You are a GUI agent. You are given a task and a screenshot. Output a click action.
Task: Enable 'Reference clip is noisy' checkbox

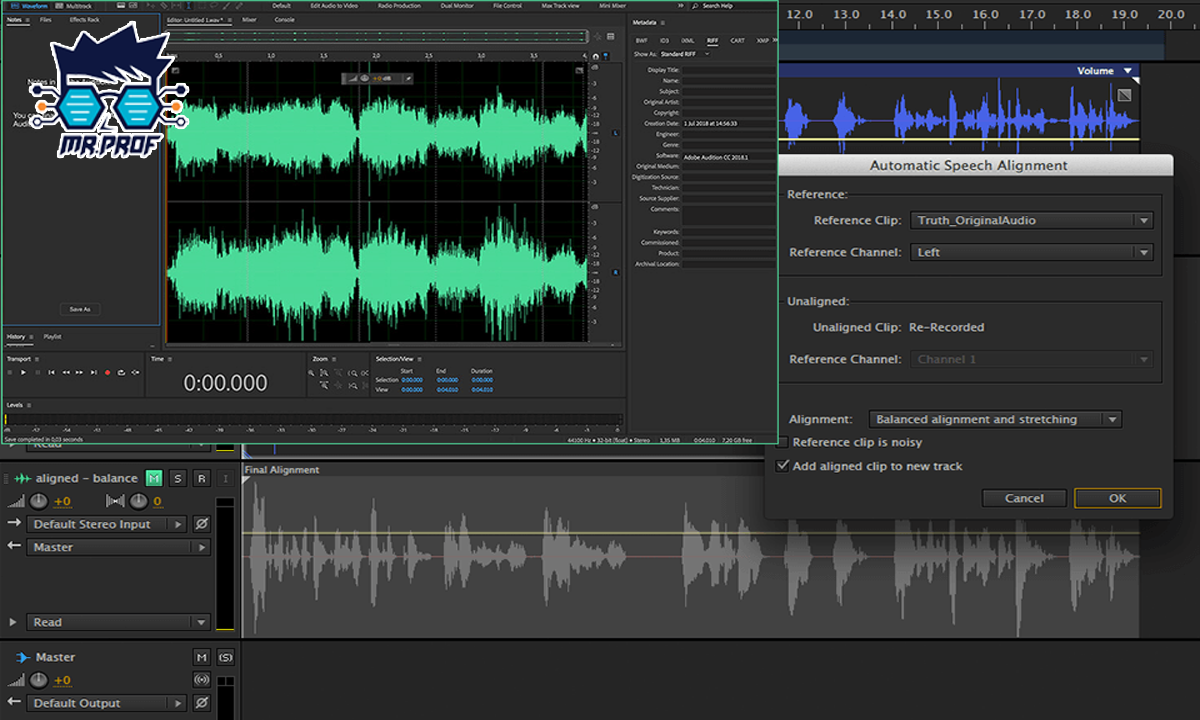point(784,442)
